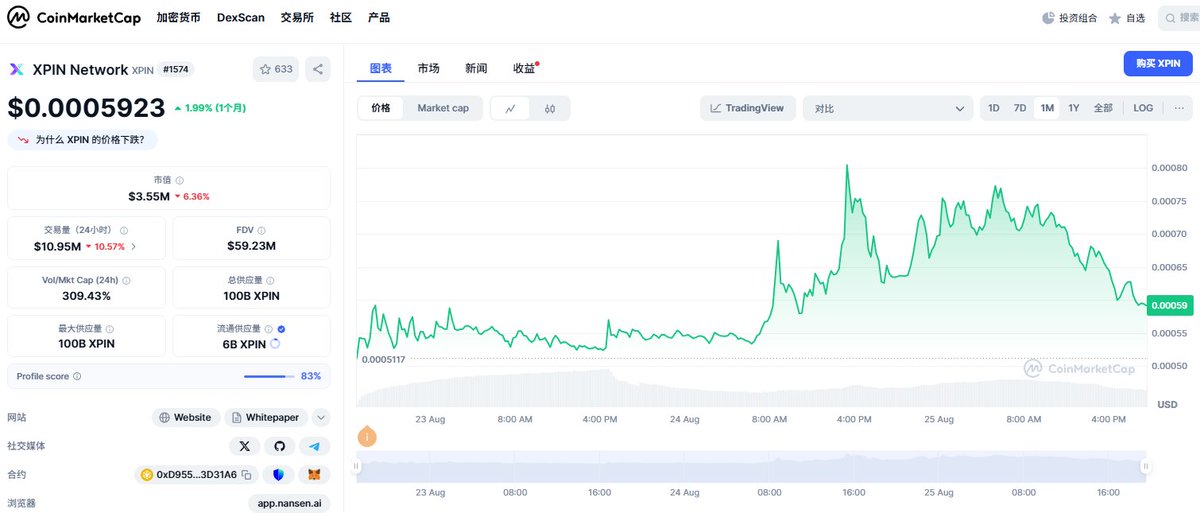Viewport: 1200px width, 513px height.
Task: Open the portfolio pie chart icon
Action: coord(1048,18)
